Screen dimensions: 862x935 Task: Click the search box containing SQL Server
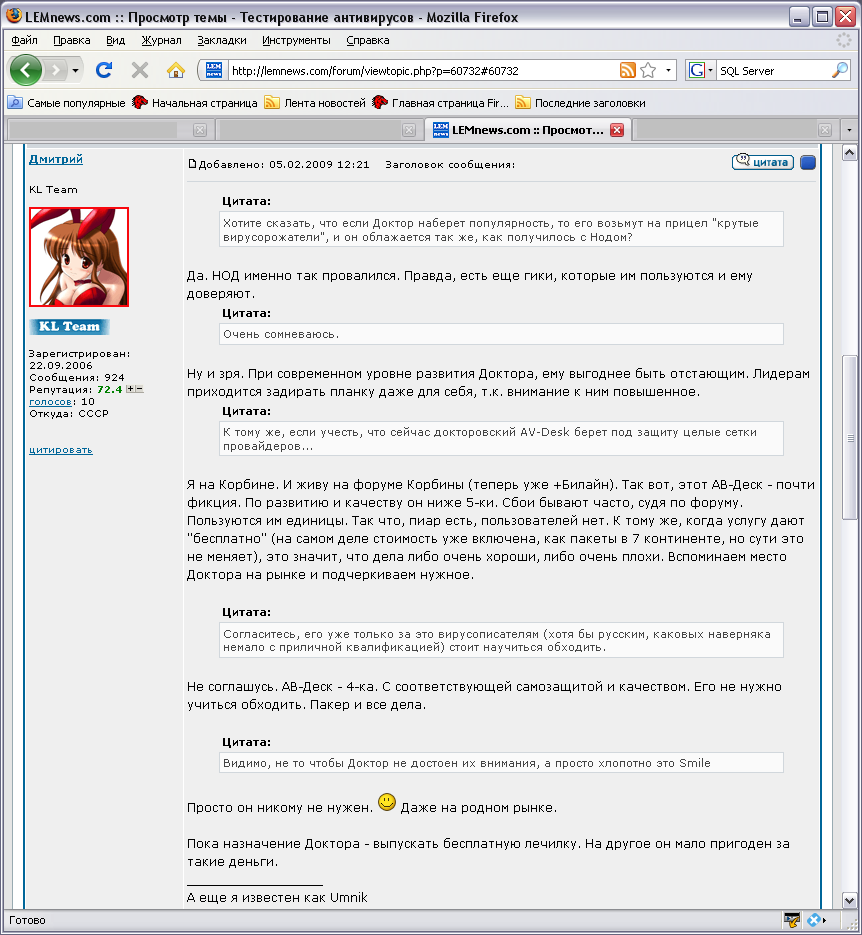pyautogui.click(x=773, y=70)
